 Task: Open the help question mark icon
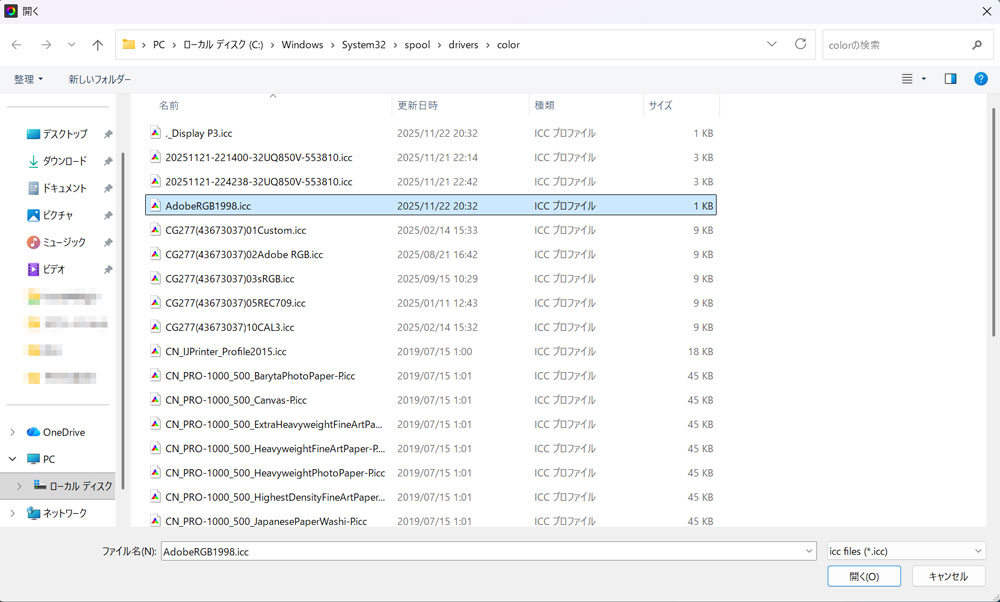981,79
